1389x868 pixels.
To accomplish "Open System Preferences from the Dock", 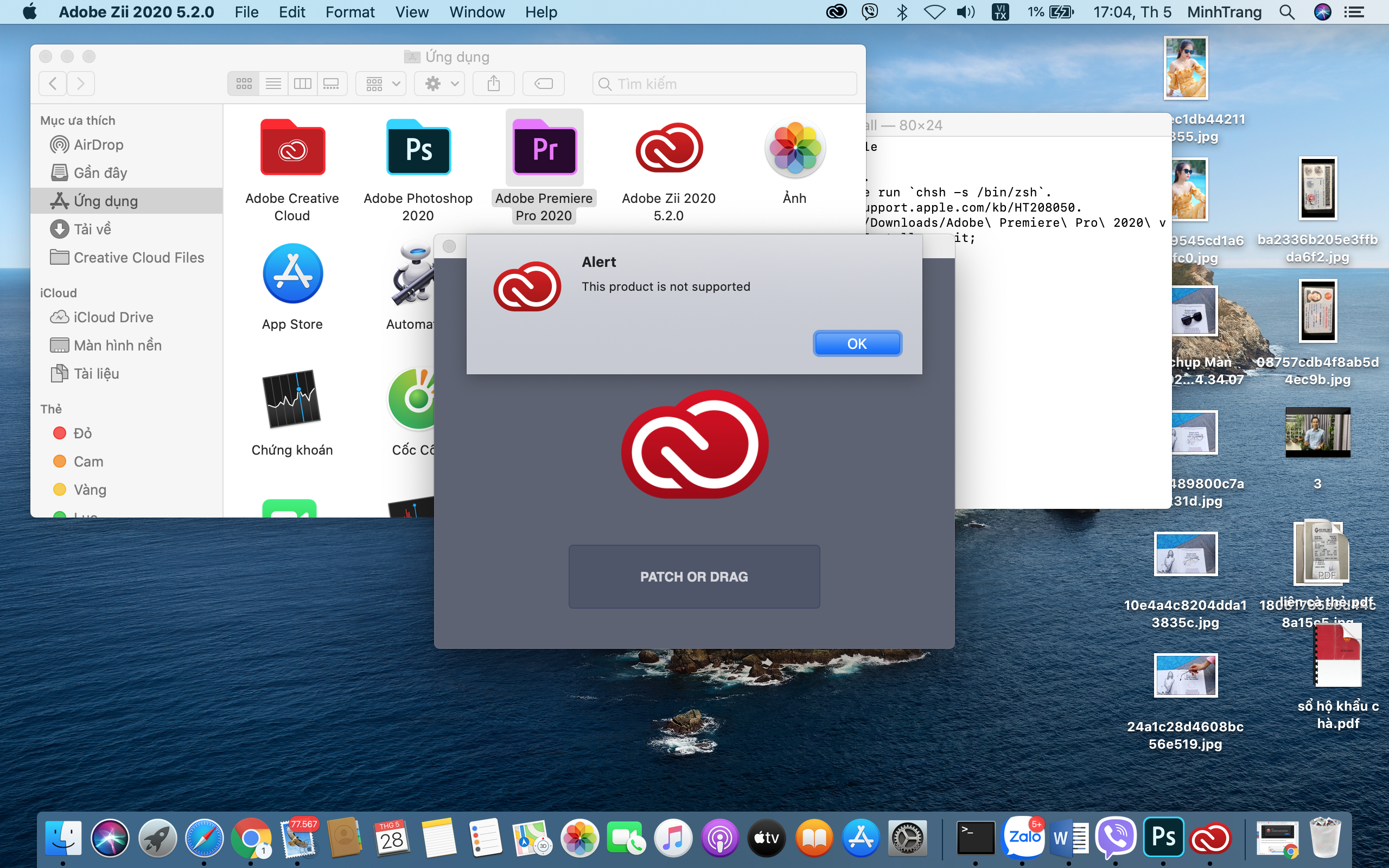I will tap(906, 838).
